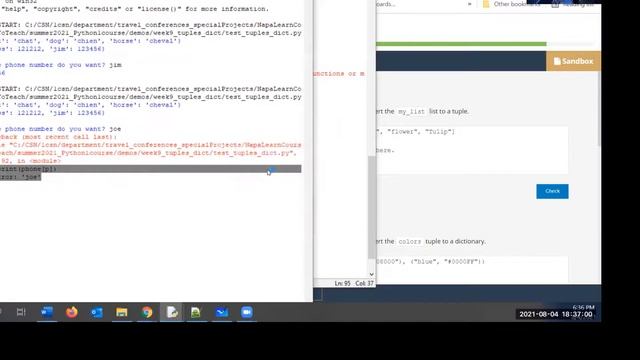Click the blue Check button

click(552, 191)
